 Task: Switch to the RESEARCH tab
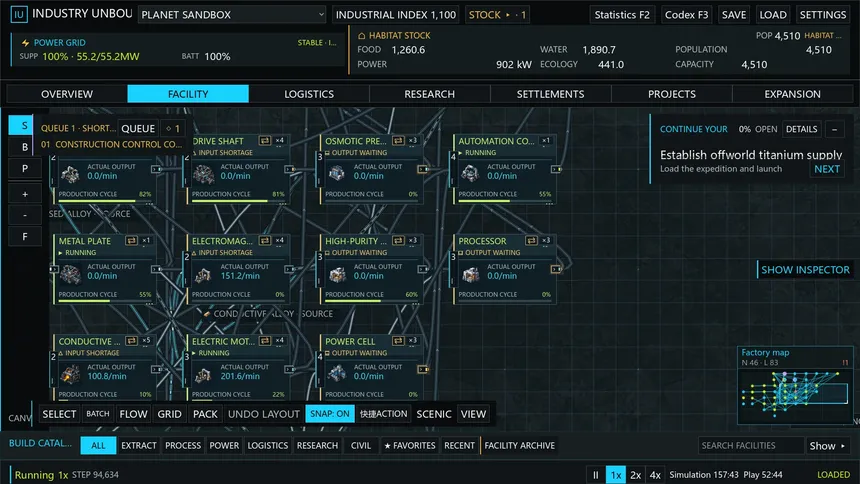[x=429, y=94]
